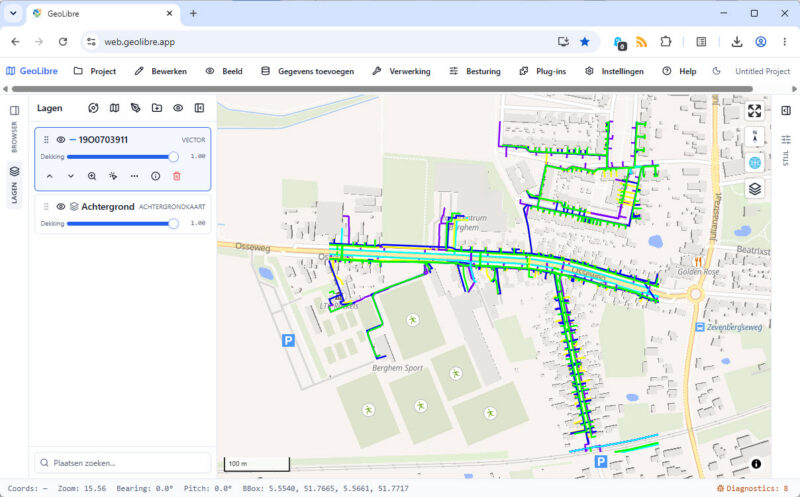
Task: Open layer info for 19O0703911
Action: (156, 176)
